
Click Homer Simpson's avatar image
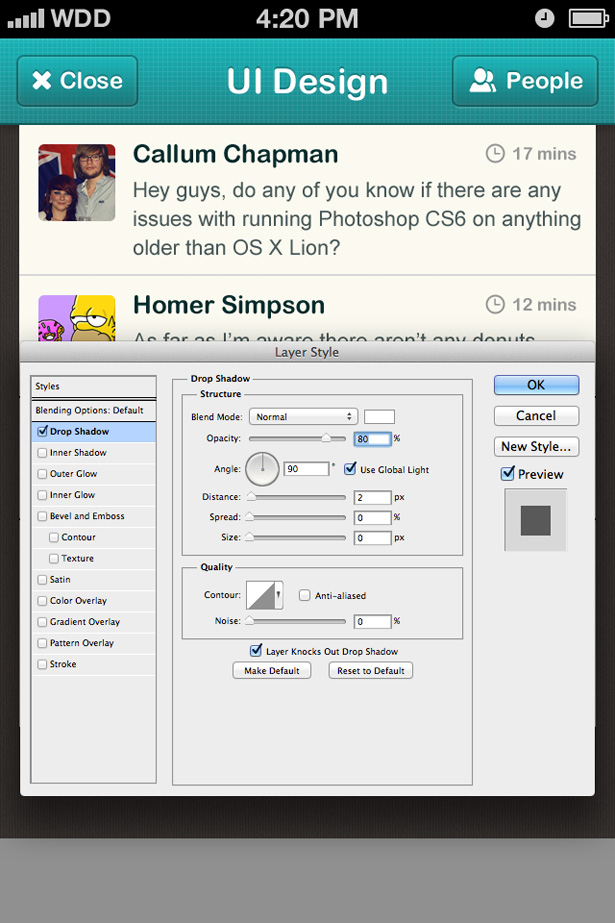(77, 317)
